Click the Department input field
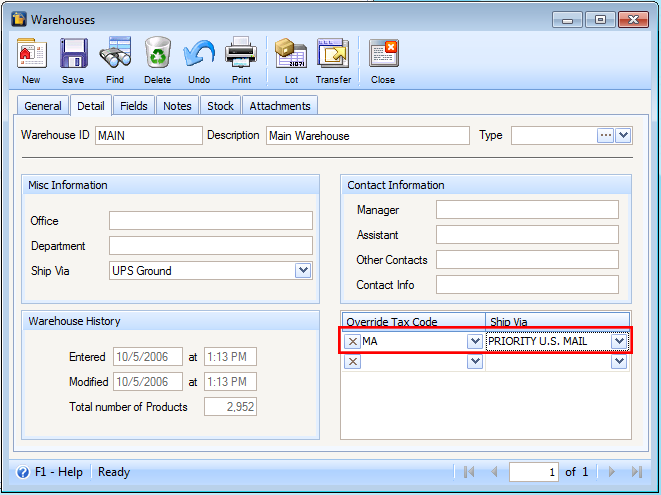 coord(211,245)
